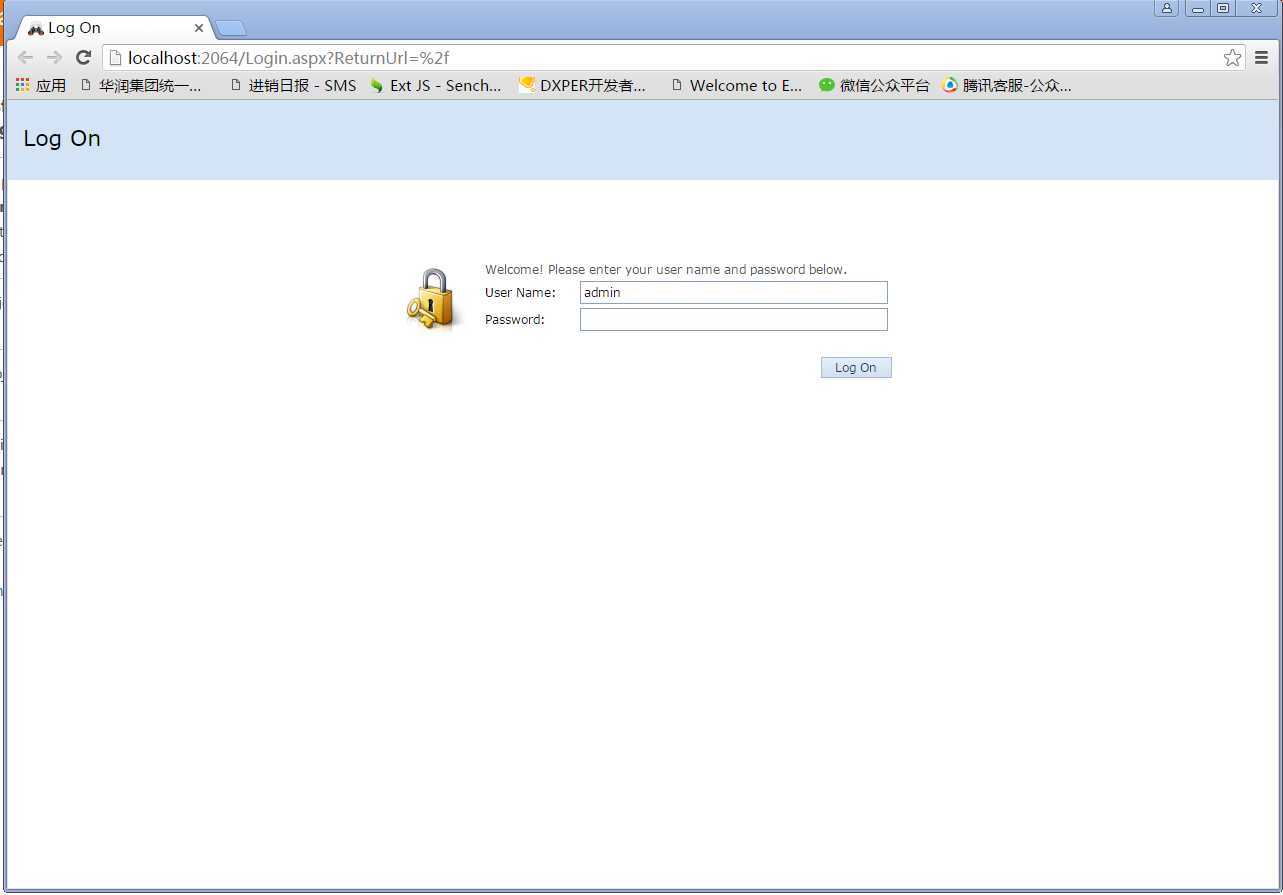The height and width of the screenshot is (895, 1283).
Task: Click the Chrome user profile button
Action: pos(1167,8)
